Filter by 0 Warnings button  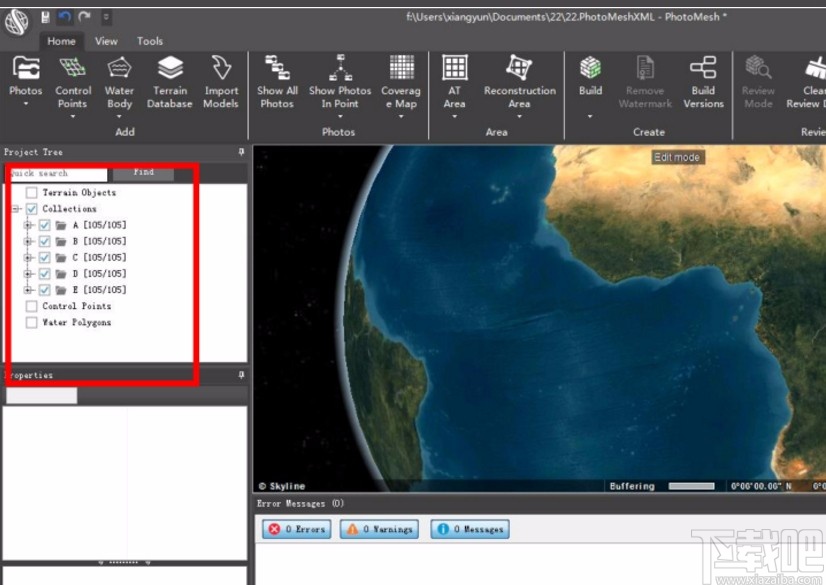pyautogui.click(x=379, y=529)
